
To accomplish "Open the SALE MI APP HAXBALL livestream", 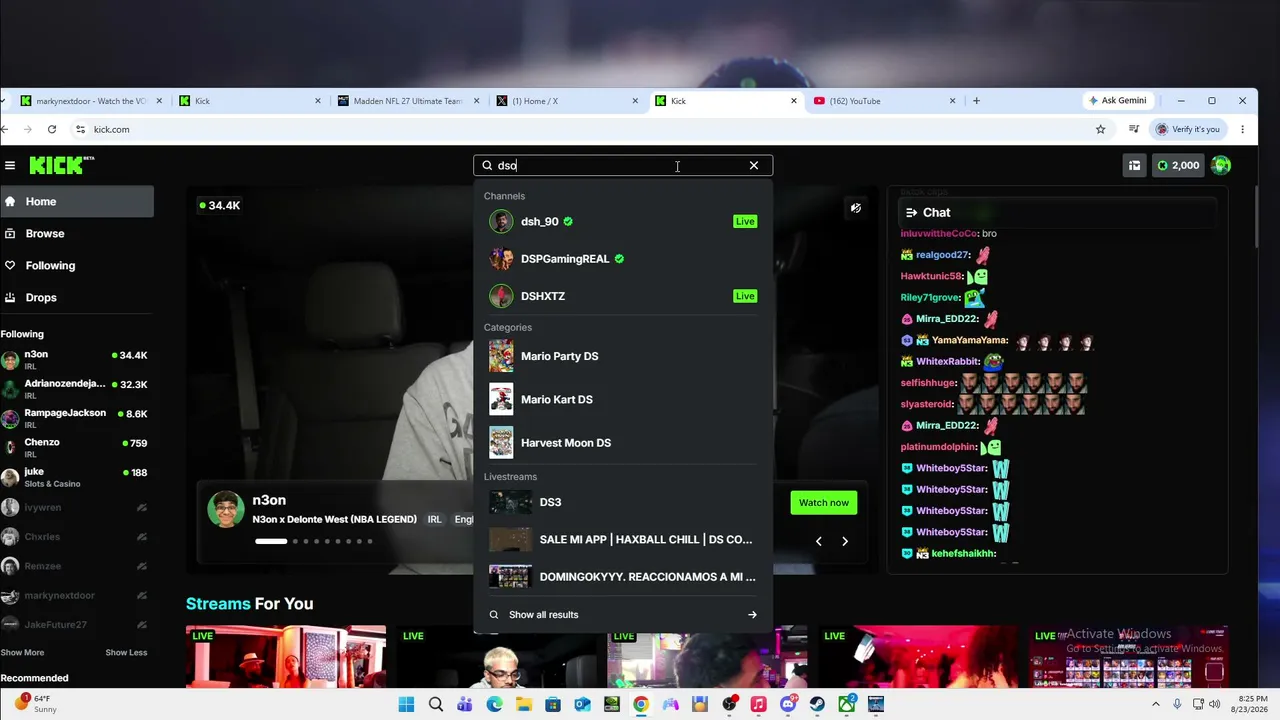I will (x=623, y=539).
